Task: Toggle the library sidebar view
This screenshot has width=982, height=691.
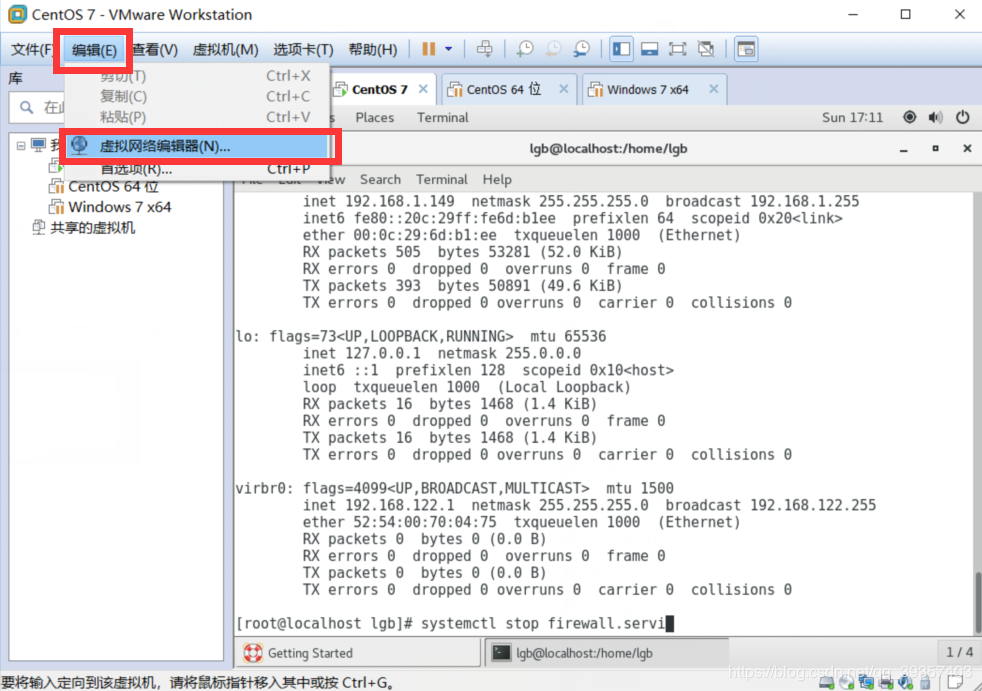Action: click(621, 49)
